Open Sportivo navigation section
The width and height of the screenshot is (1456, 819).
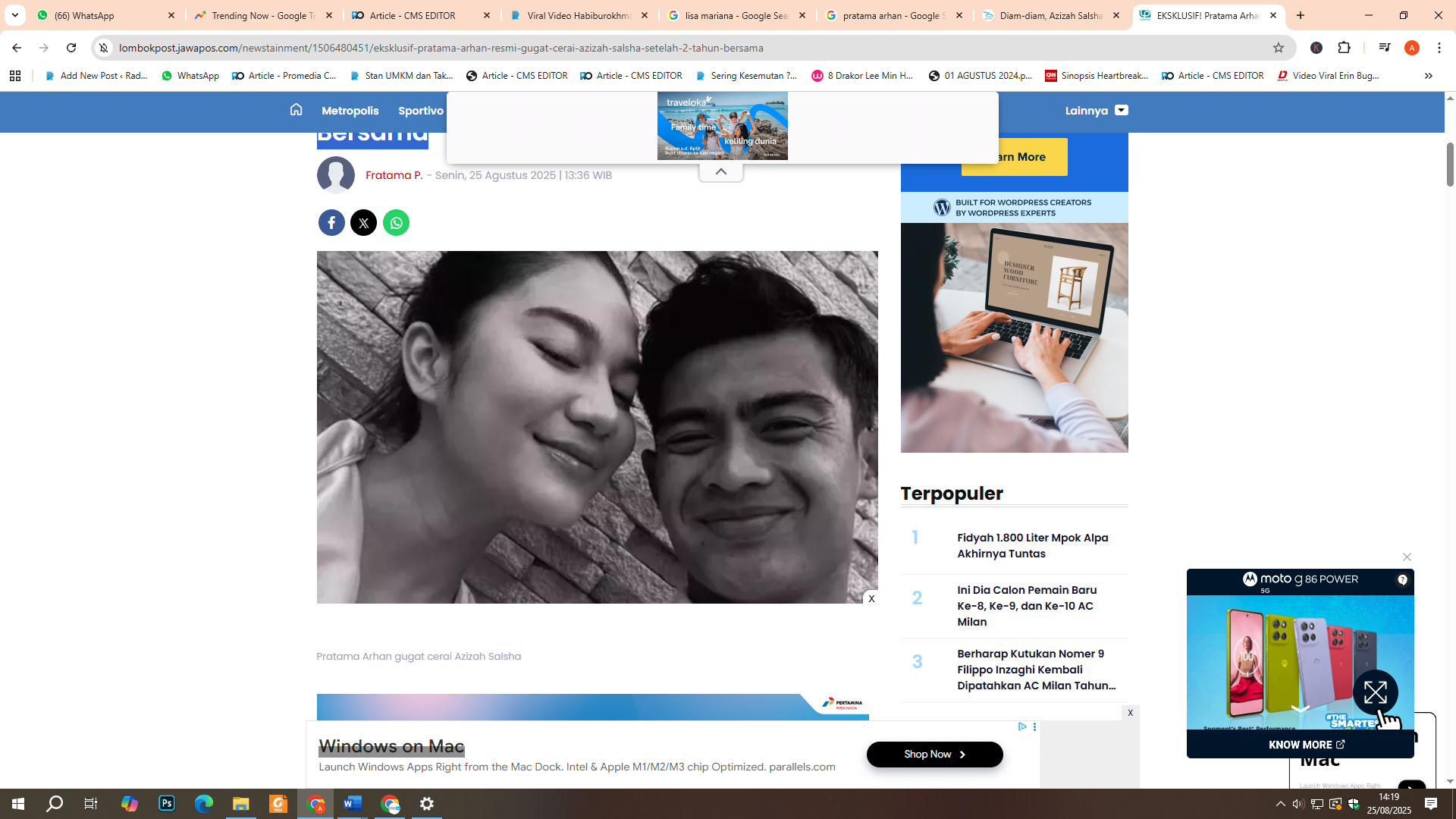tap(421, 111)
